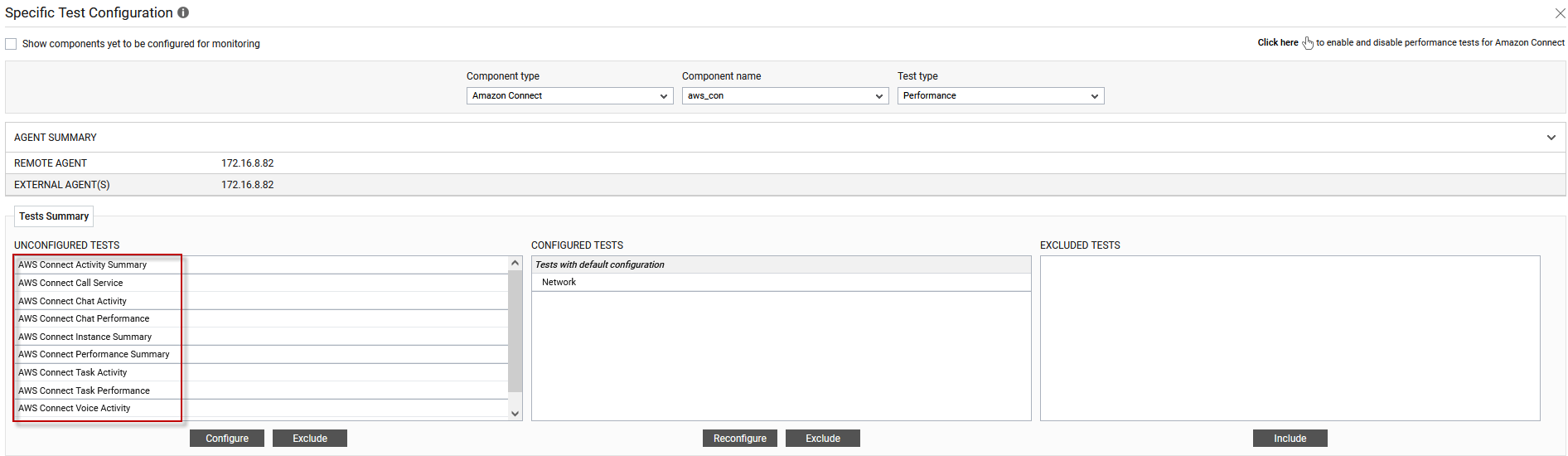Screen dimensions: 1568x456
Task: Open the Component name dropdown
Action: (x=785, y=96)
